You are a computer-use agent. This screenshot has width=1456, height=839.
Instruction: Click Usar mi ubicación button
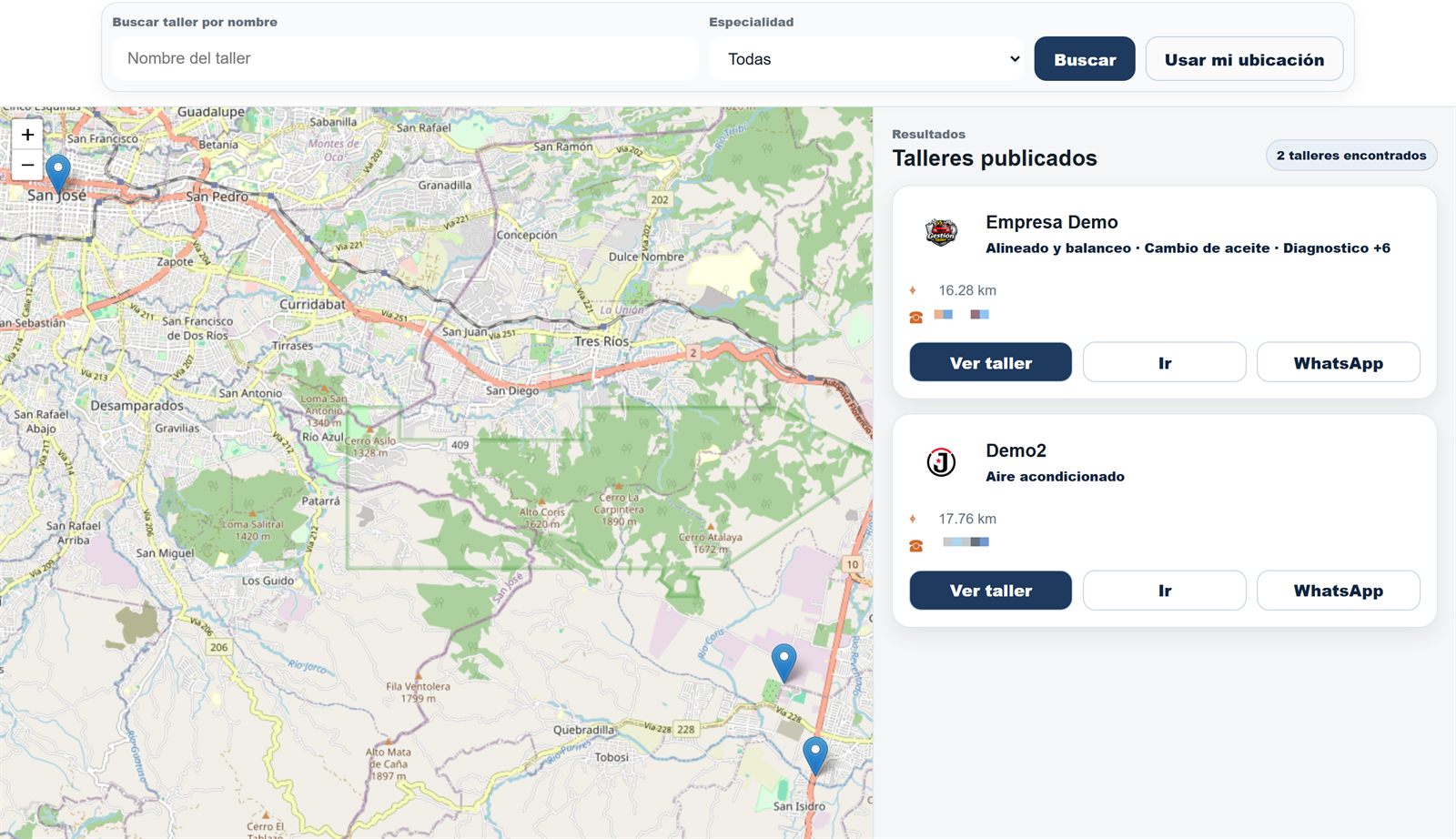(1244, 59)
